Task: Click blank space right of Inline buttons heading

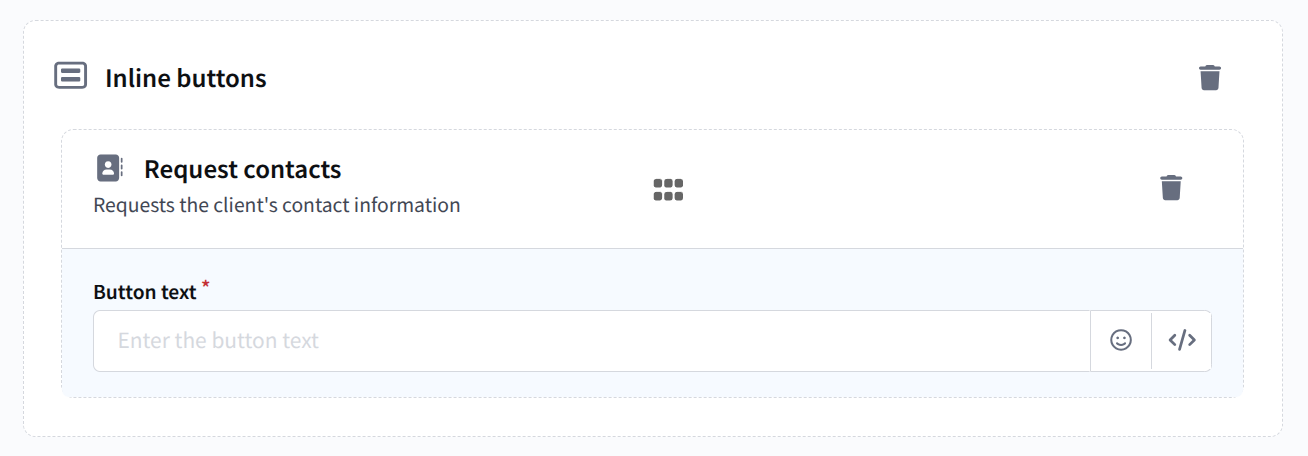Action: tap(700, 77)
